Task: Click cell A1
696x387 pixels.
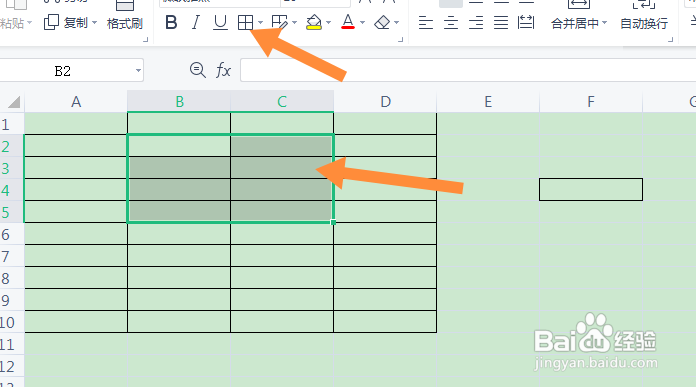Action: pyautogui.click(x=76, y=124)
